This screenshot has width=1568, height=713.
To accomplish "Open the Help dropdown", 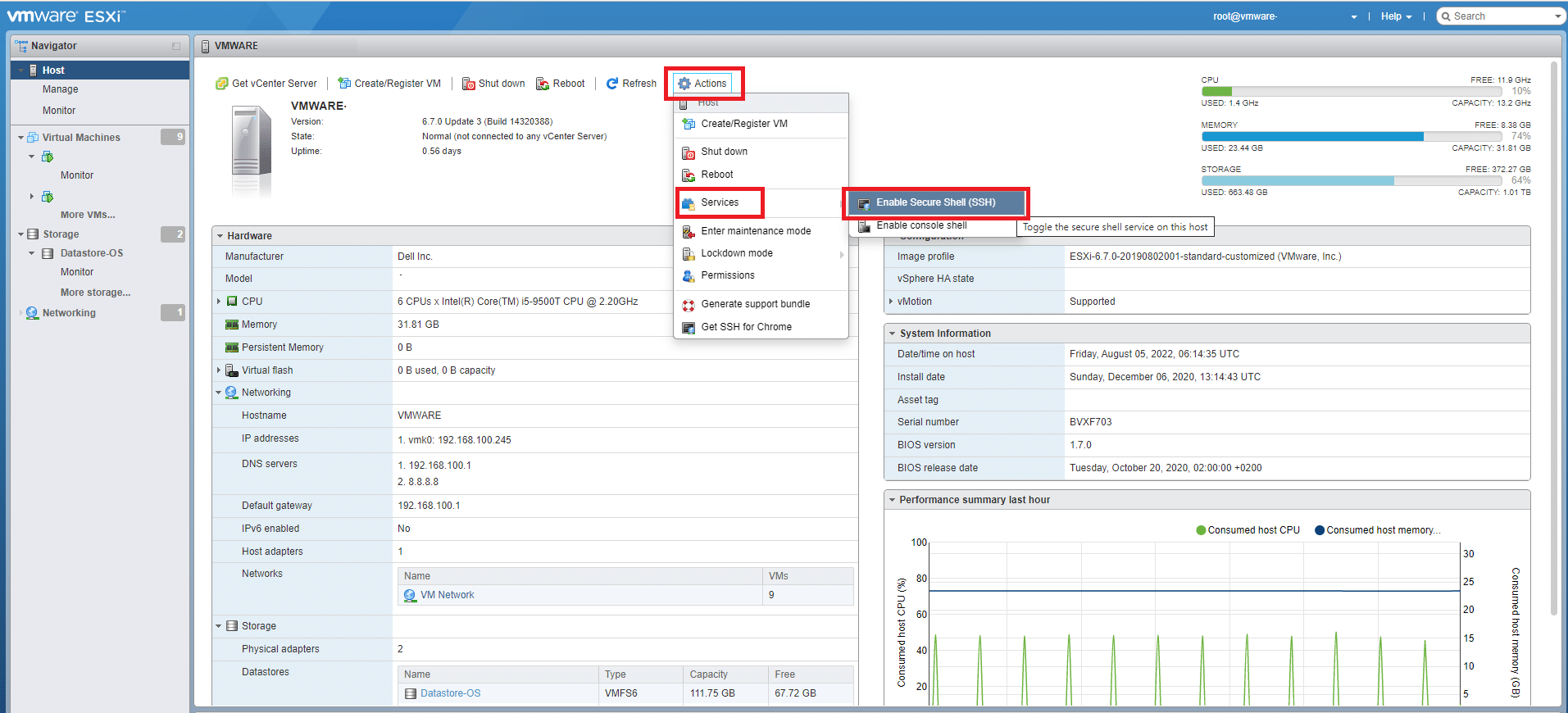I will click(1396, 16).
